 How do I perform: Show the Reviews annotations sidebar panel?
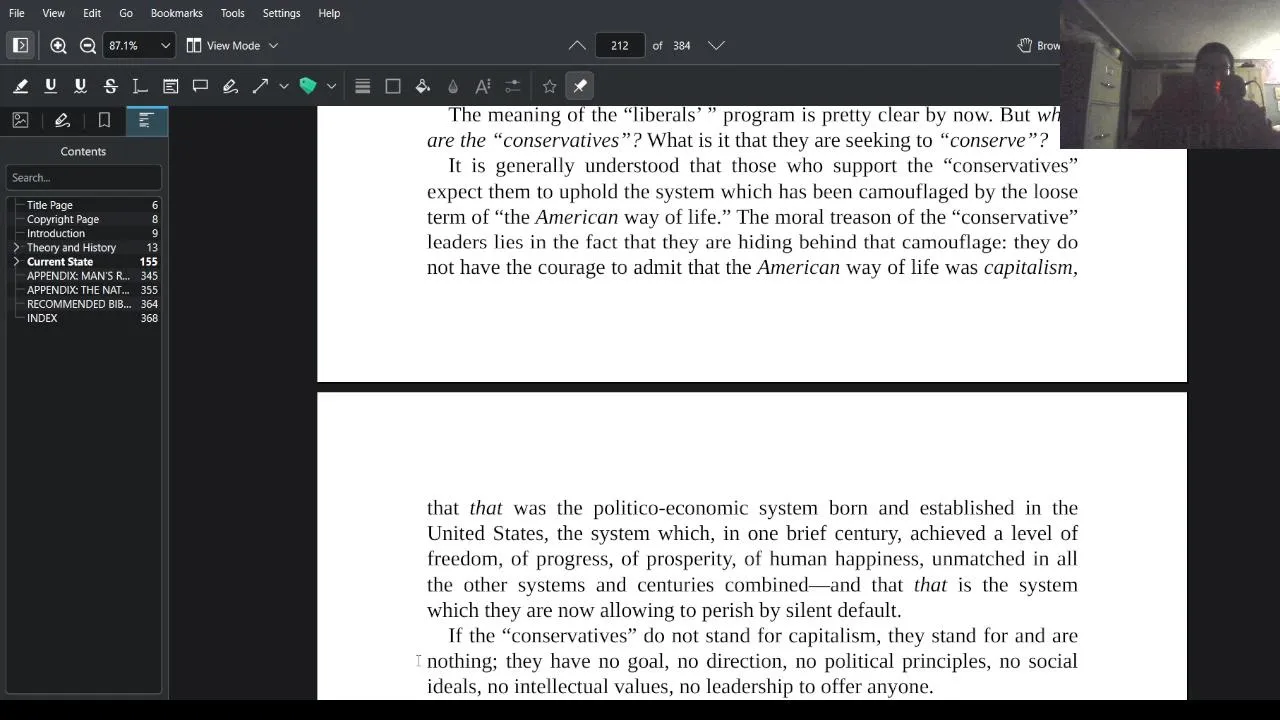coord(62,120)
